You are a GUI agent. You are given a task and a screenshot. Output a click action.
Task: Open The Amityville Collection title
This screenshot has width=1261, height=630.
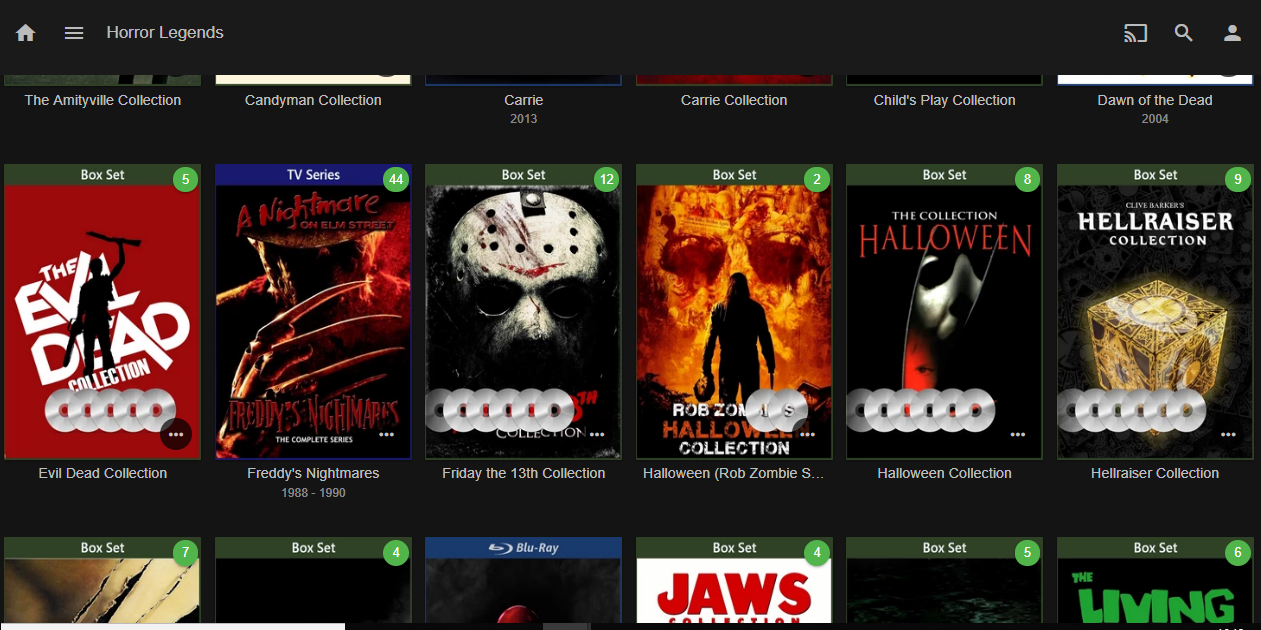(x=103, y=100)
